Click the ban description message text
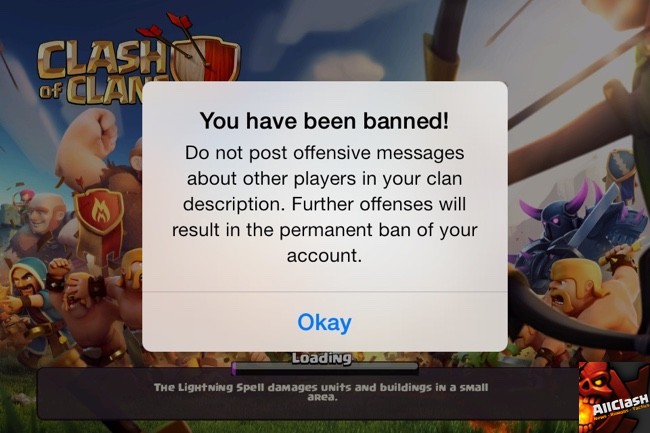Screen dimensions: 650x433 (325, 204)
